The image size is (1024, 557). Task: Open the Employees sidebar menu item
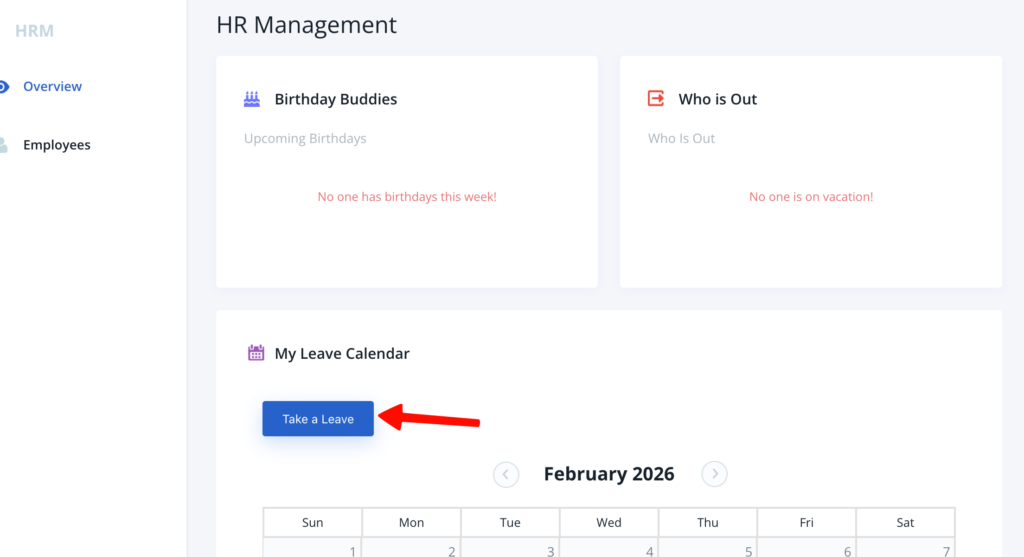pyautogui.click(x=57, y=145)
